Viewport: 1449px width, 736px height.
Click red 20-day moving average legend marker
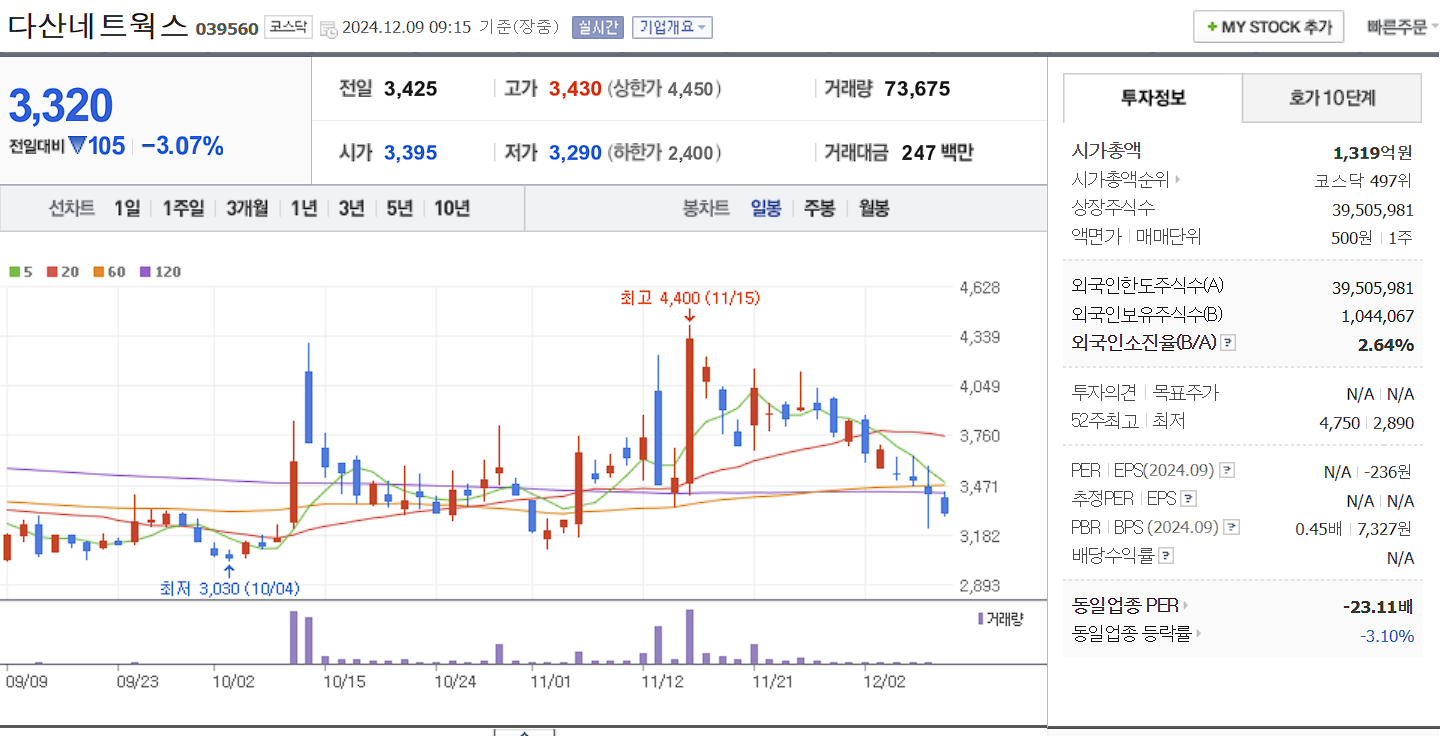click(x=52, y=272)
